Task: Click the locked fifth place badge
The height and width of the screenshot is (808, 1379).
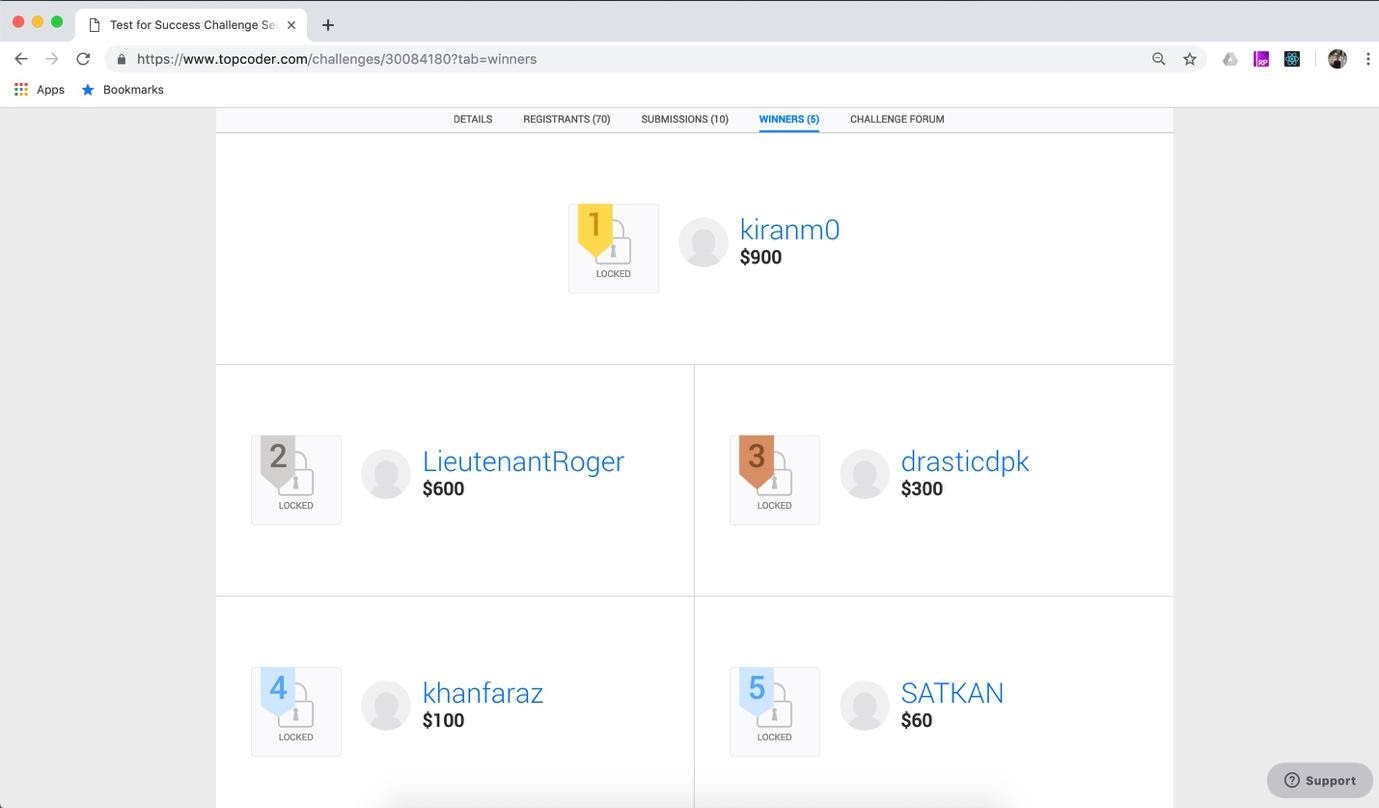Action: tap(775, 712)
